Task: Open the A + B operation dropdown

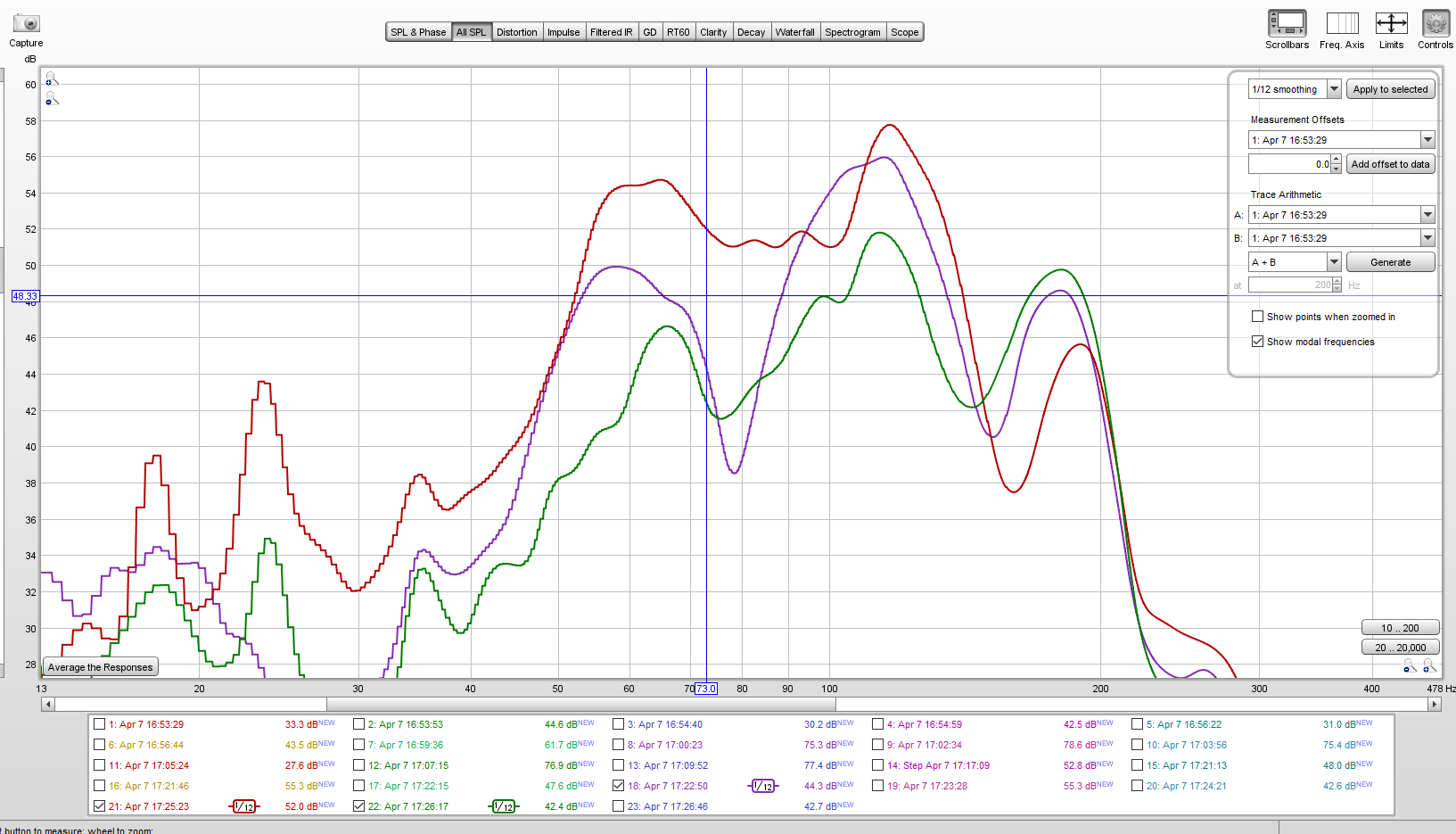Action: click(1334, 262)
